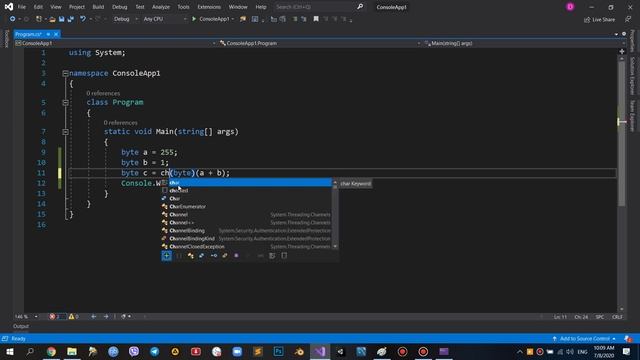The image size is (640, 360).
Task: Open the ConsoleApp1.Program type dropdown
Action: tap(320, 43)
